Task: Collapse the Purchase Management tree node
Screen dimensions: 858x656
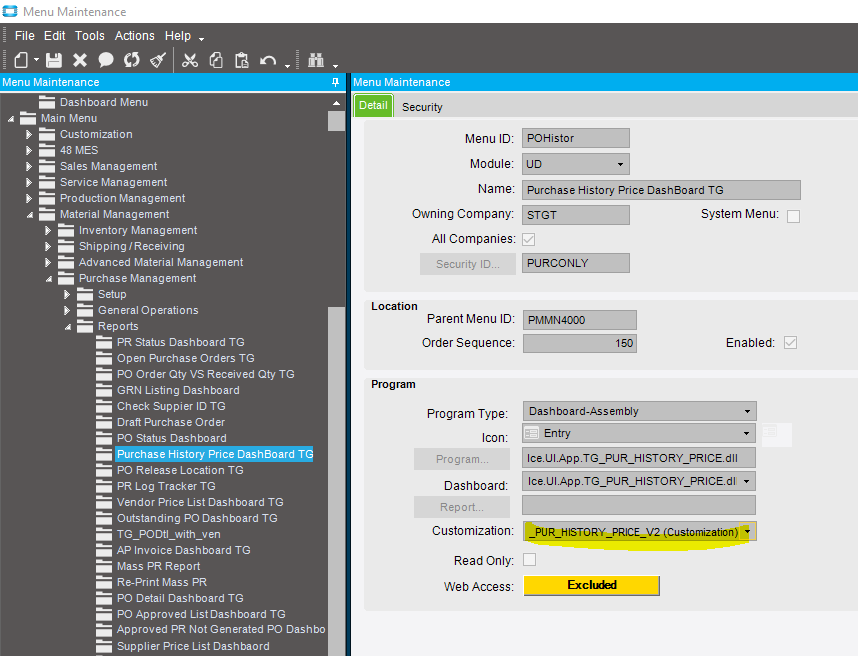Action: tap(49, 279)
